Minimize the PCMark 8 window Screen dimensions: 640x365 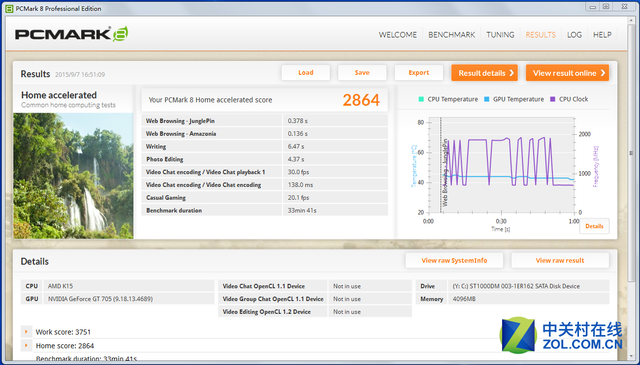[593, 7]
